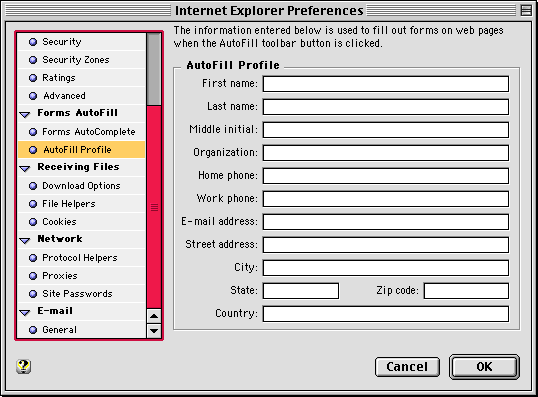
Task: Cancel the preferences dialog
Action: (407, 367)
